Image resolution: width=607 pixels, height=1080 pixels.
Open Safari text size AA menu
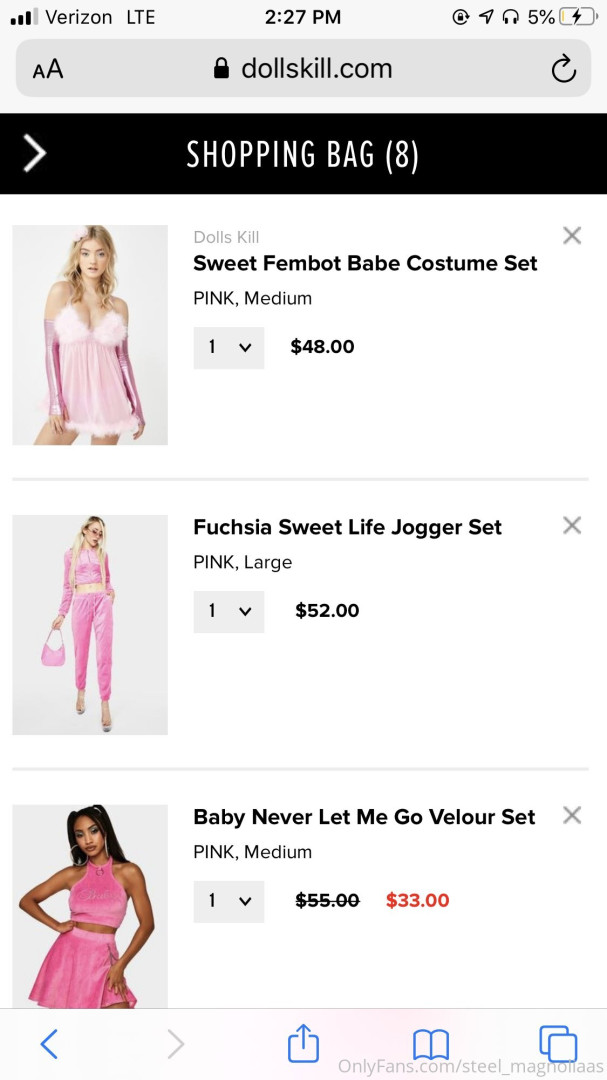[x=47, y=69]
